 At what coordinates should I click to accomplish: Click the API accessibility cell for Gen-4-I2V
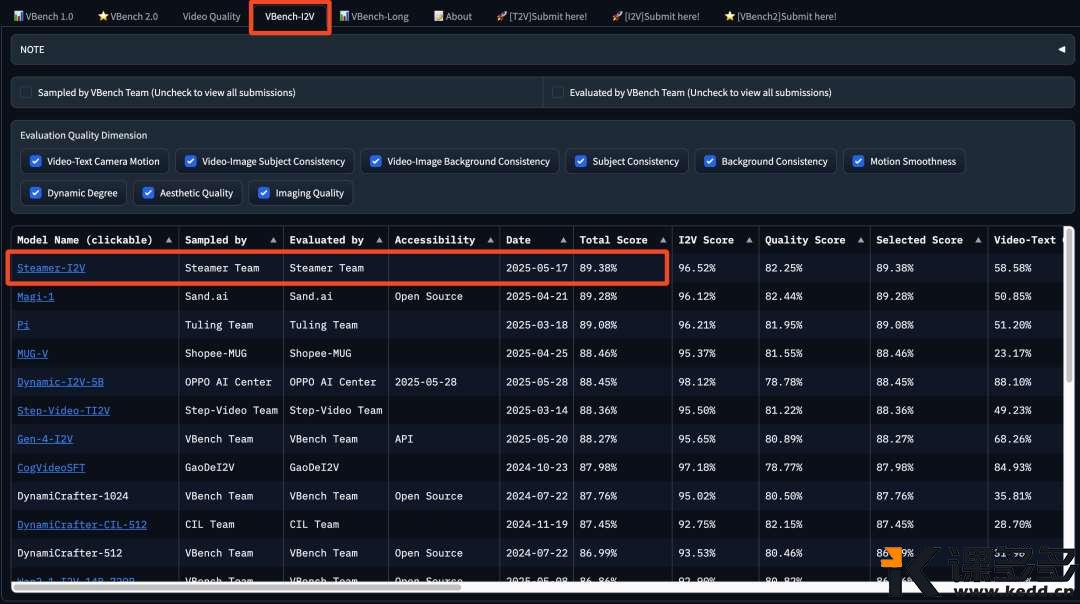(404, 439)
